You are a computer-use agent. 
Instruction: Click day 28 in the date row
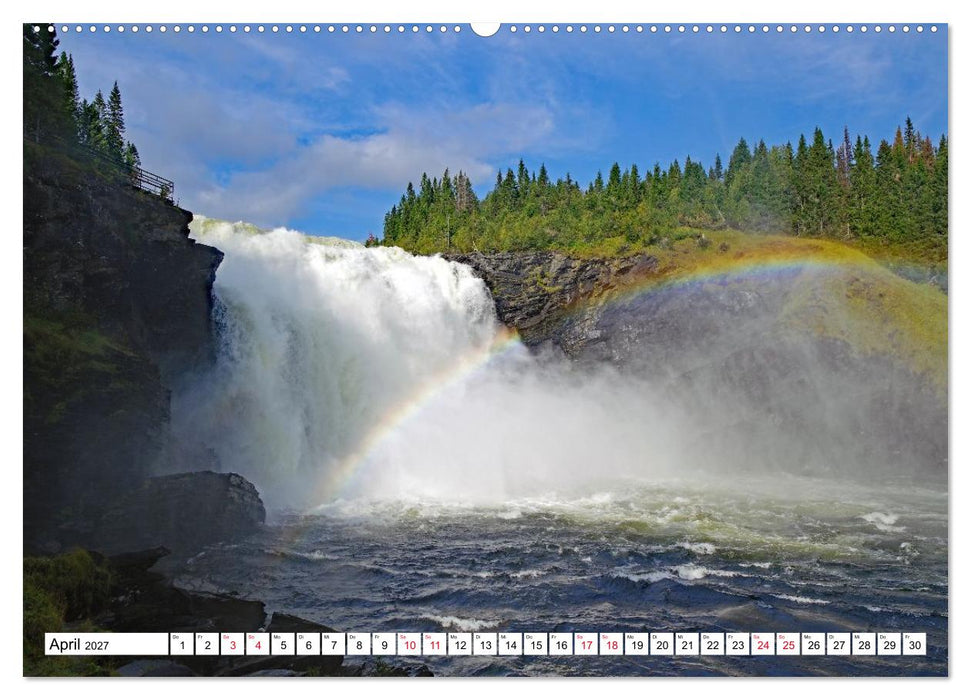coord(864,644)
